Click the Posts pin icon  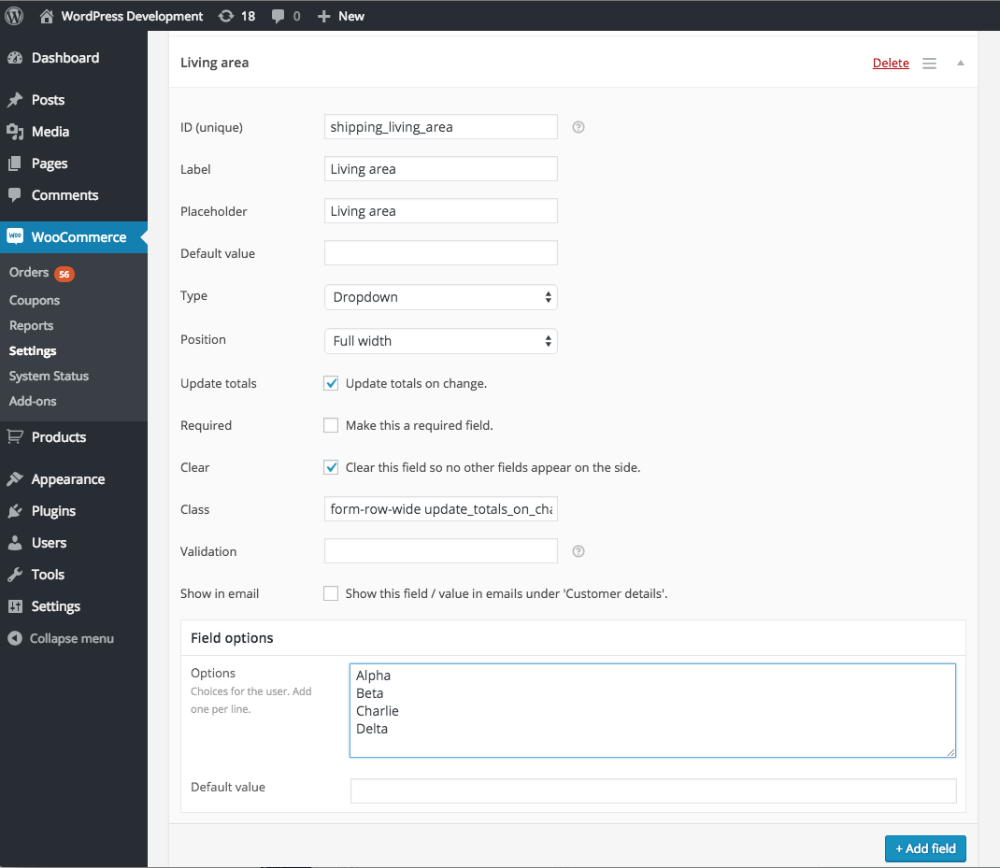[x=15, y=100]
